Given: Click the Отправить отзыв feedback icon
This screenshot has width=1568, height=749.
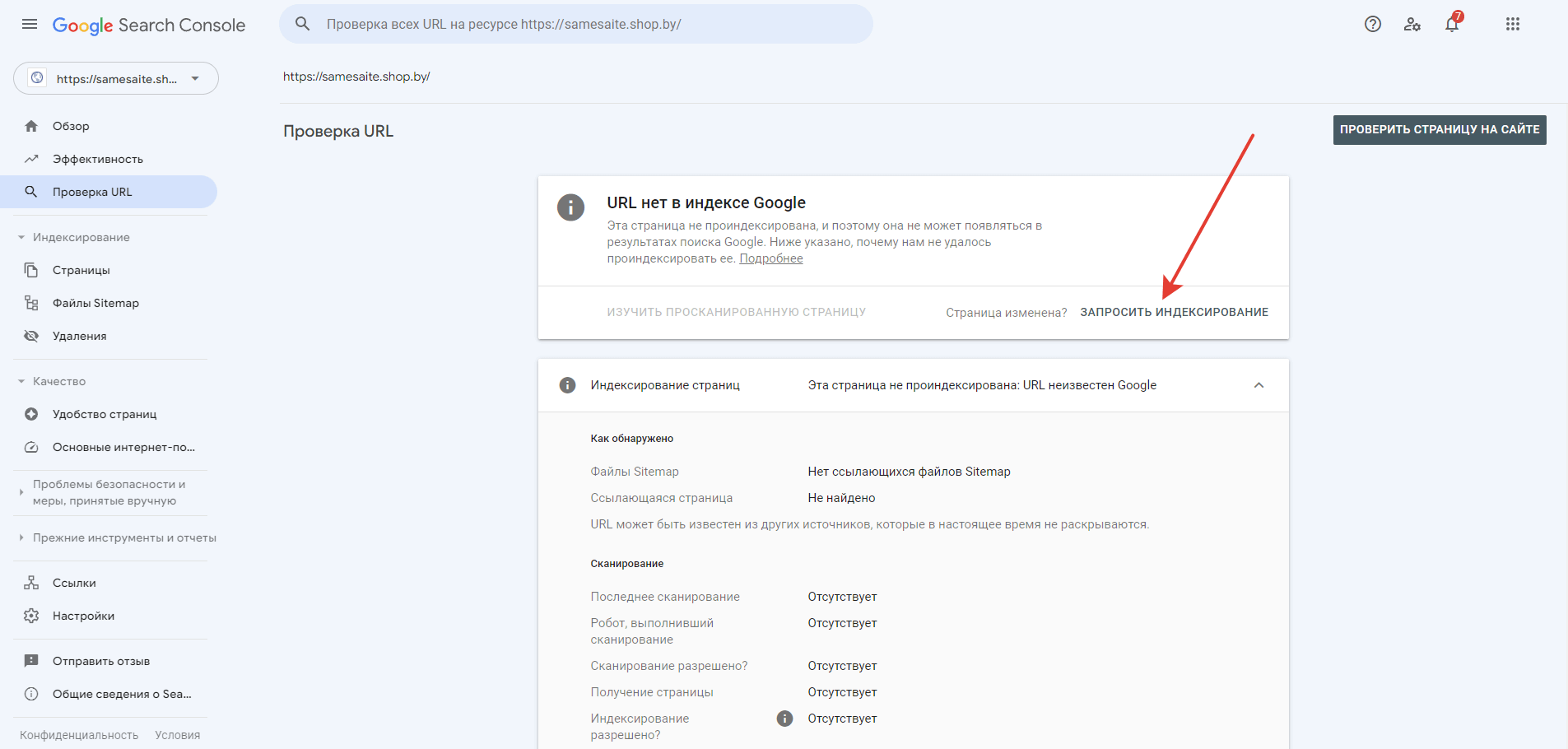Looking at the screenshot, I should click(31, 661).
